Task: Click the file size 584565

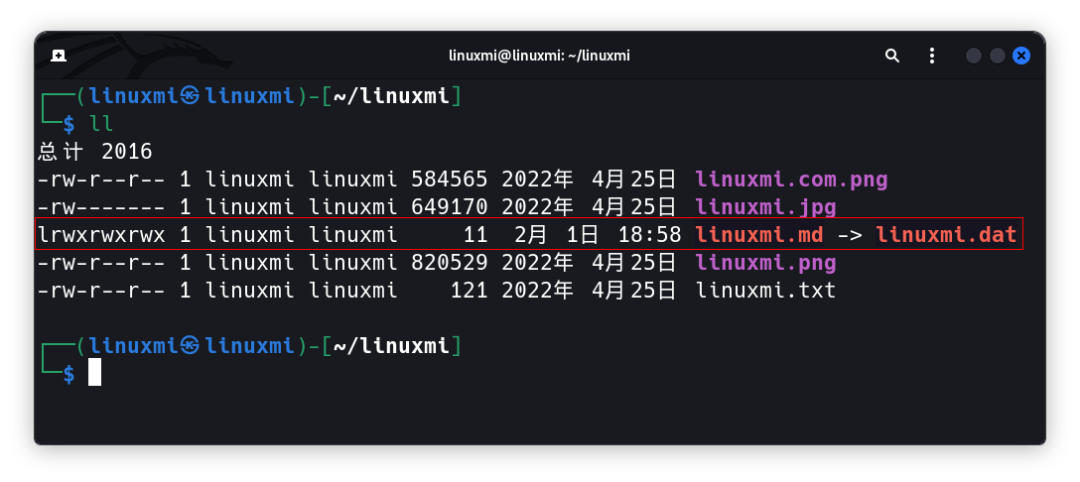Action: pyautogui.click(x=449, y=180)
